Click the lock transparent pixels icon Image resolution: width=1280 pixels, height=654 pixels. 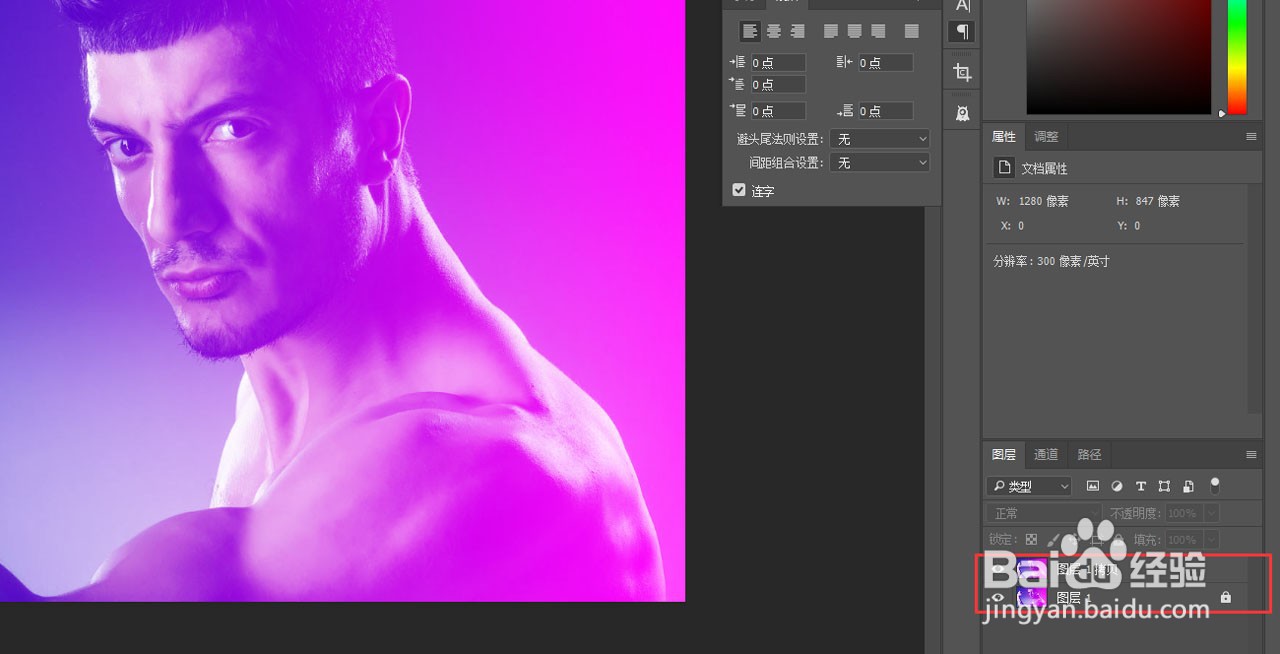coord(1031,539)
